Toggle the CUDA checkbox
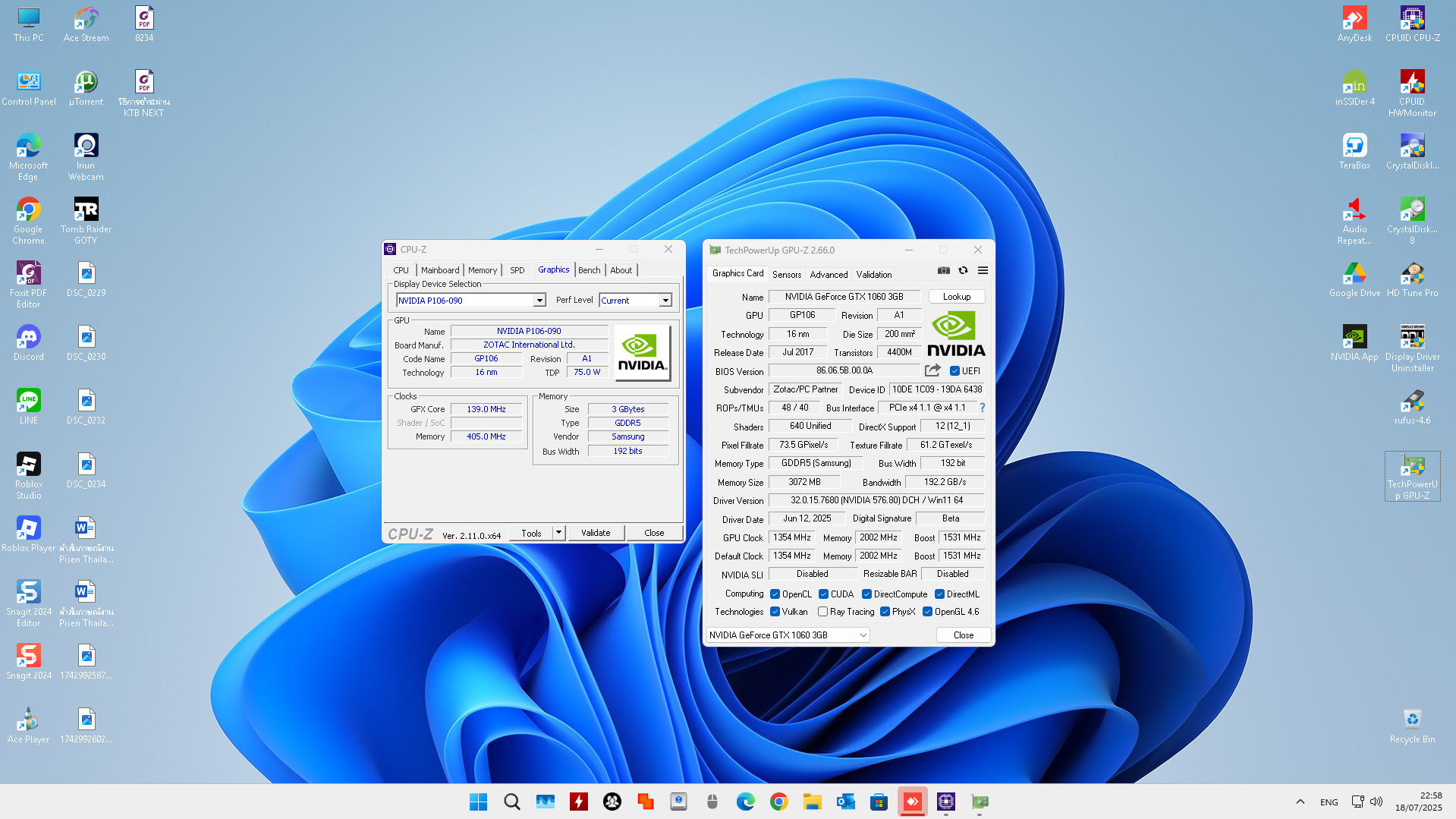The height and width of the screenshot is (819, 1456). [823, 594]
